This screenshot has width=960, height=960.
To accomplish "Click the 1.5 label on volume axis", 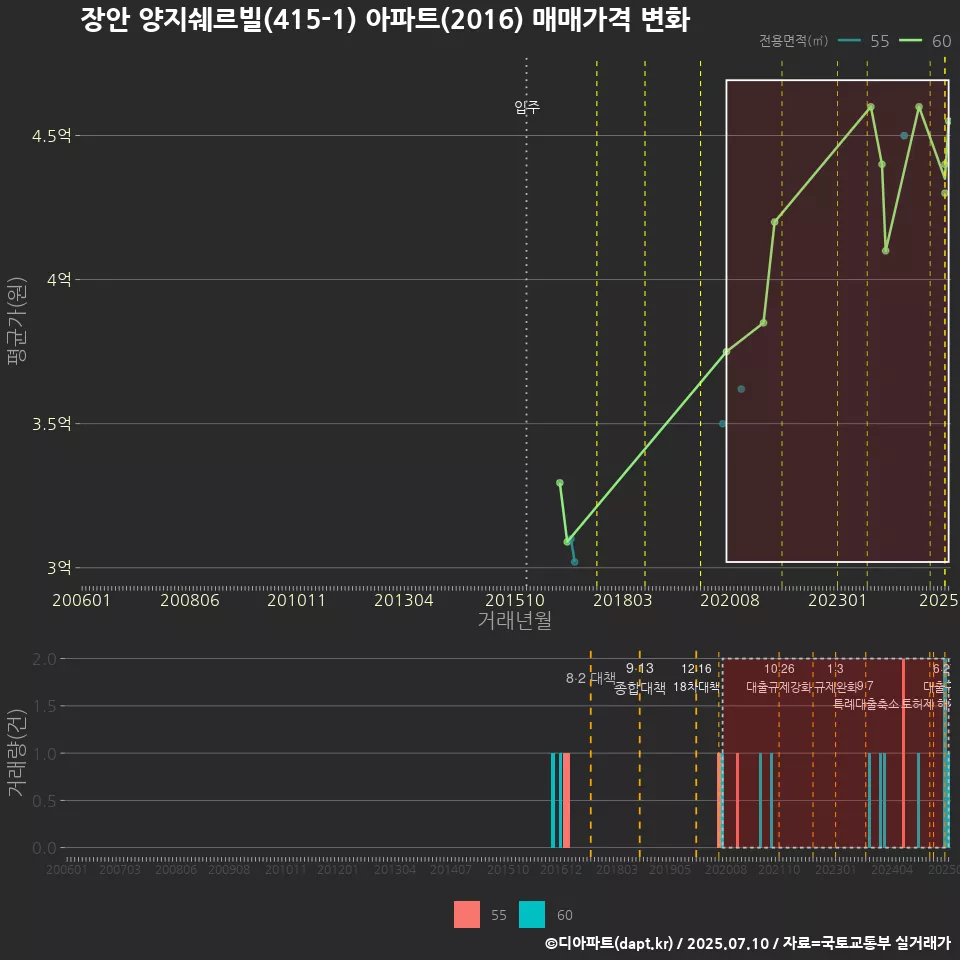I will 44,707.
